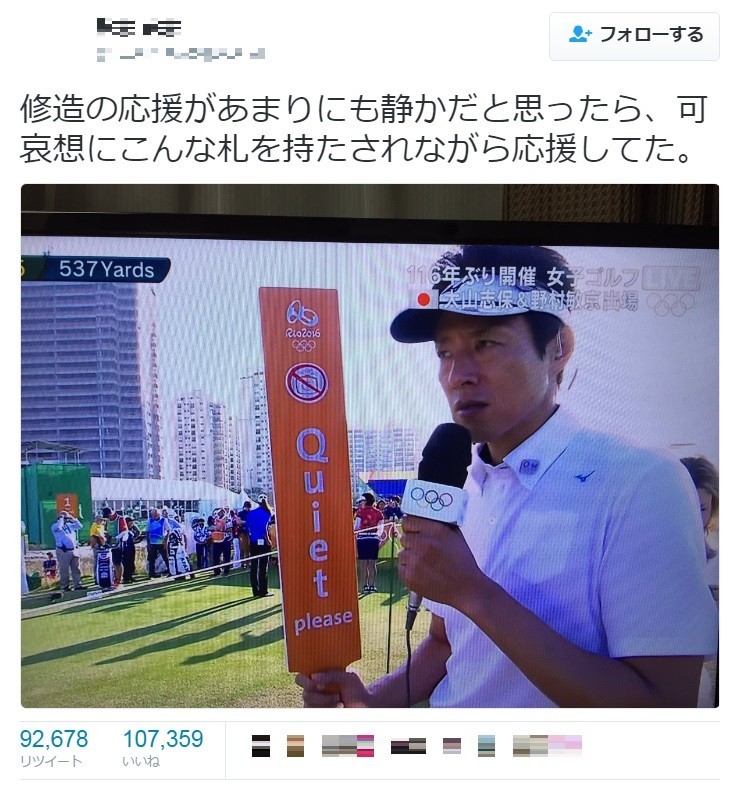Click the フォローする follow button
The height and width of the screenshot is (785, 745).
pos(634,37)
